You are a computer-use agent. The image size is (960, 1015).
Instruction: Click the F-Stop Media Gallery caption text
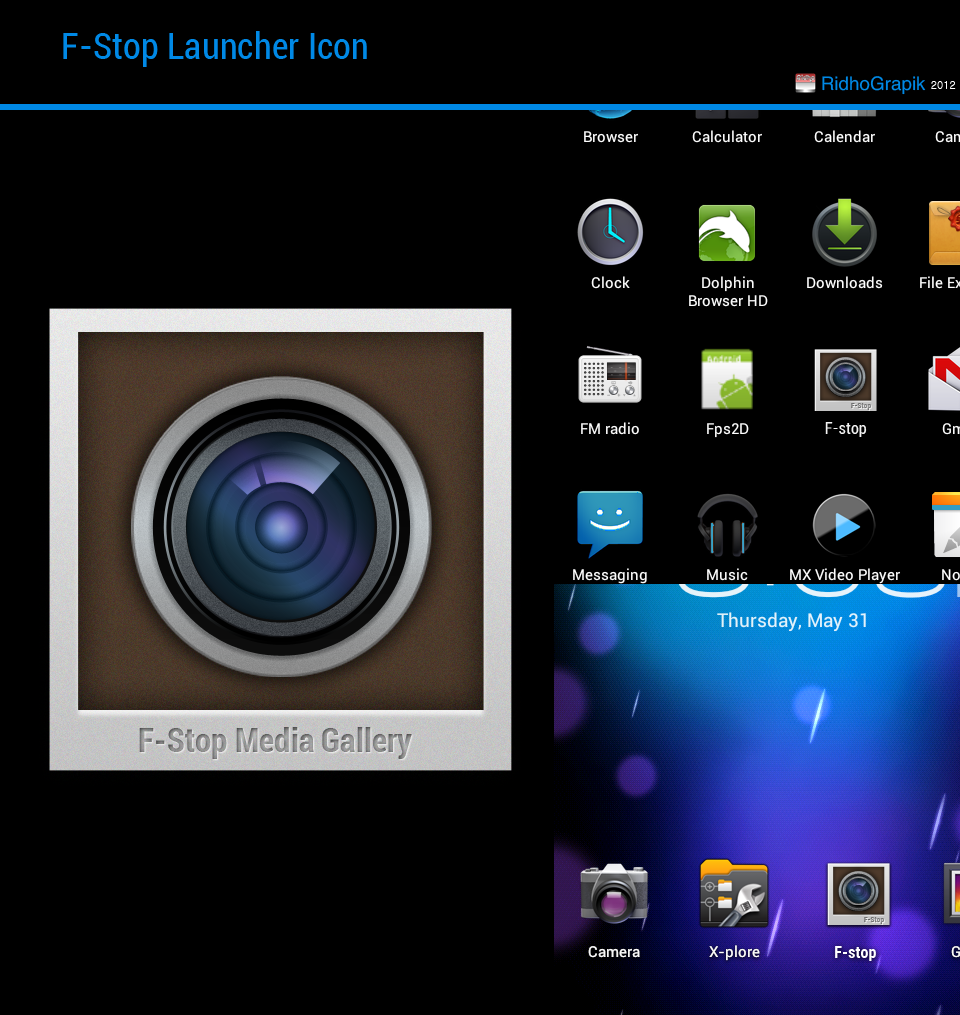(274, 741)
